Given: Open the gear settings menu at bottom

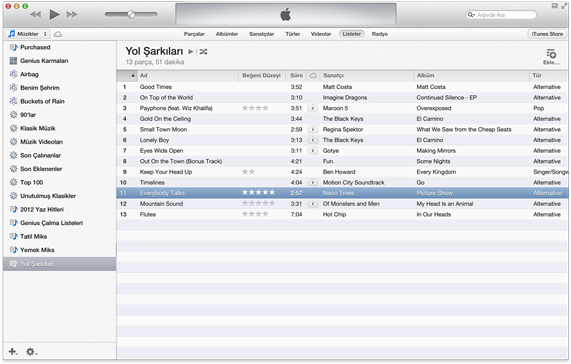Looking at the screenshot, I should pos(31,352).
